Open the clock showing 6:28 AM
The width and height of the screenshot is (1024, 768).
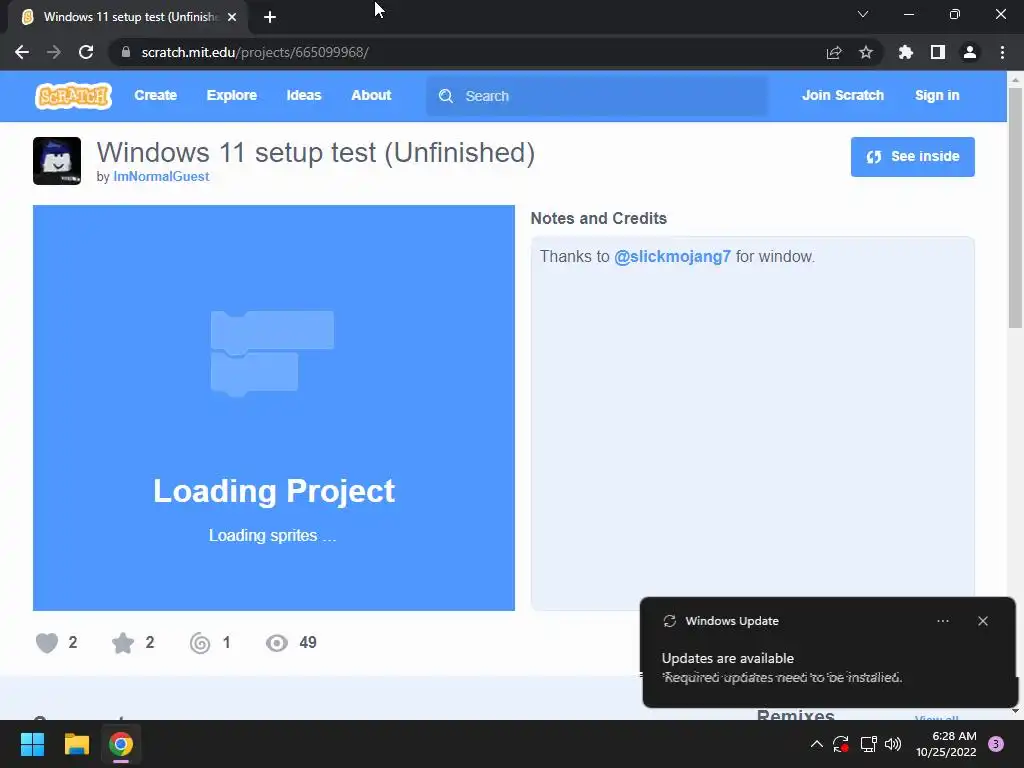point(946,744)
